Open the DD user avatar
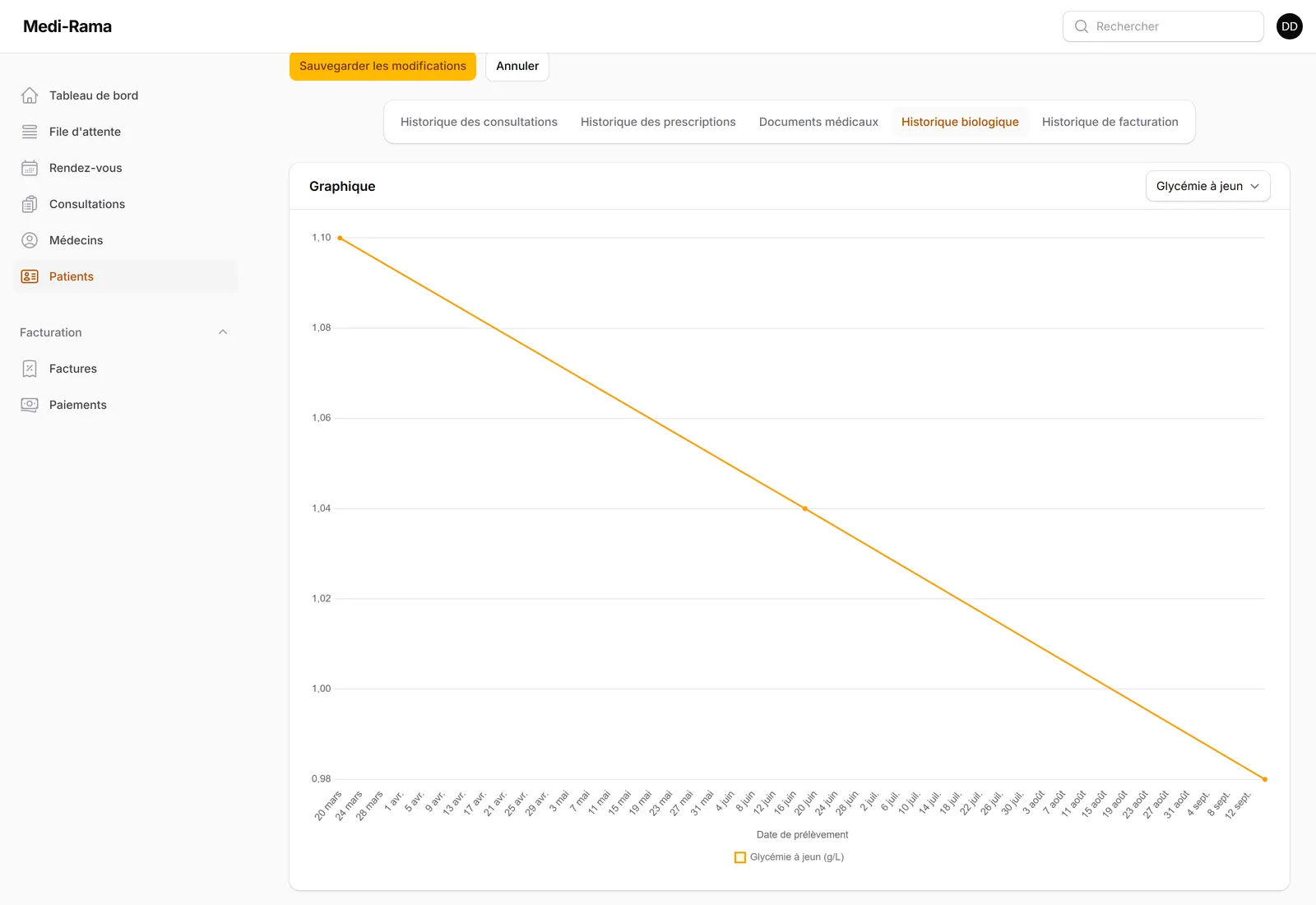The height and width of the screenshot is (905, 1316). [x=1290, y=26]
